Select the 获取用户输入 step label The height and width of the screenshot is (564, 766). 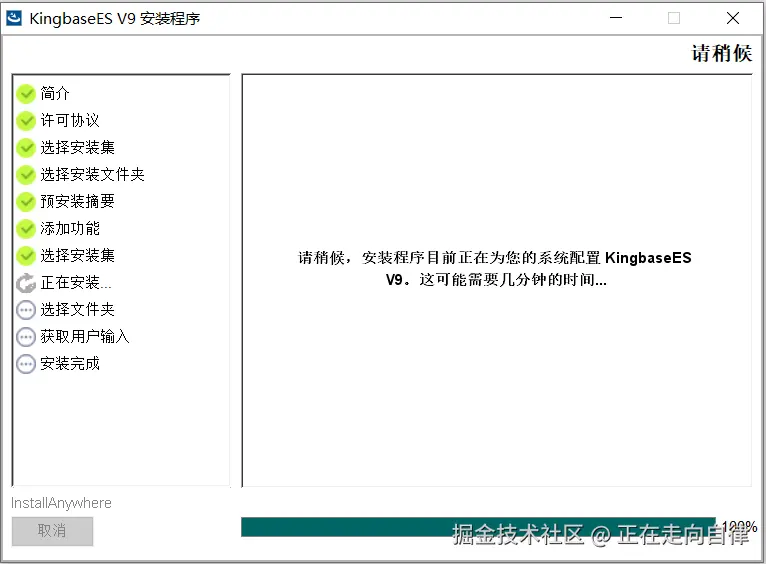coord(85,336)
